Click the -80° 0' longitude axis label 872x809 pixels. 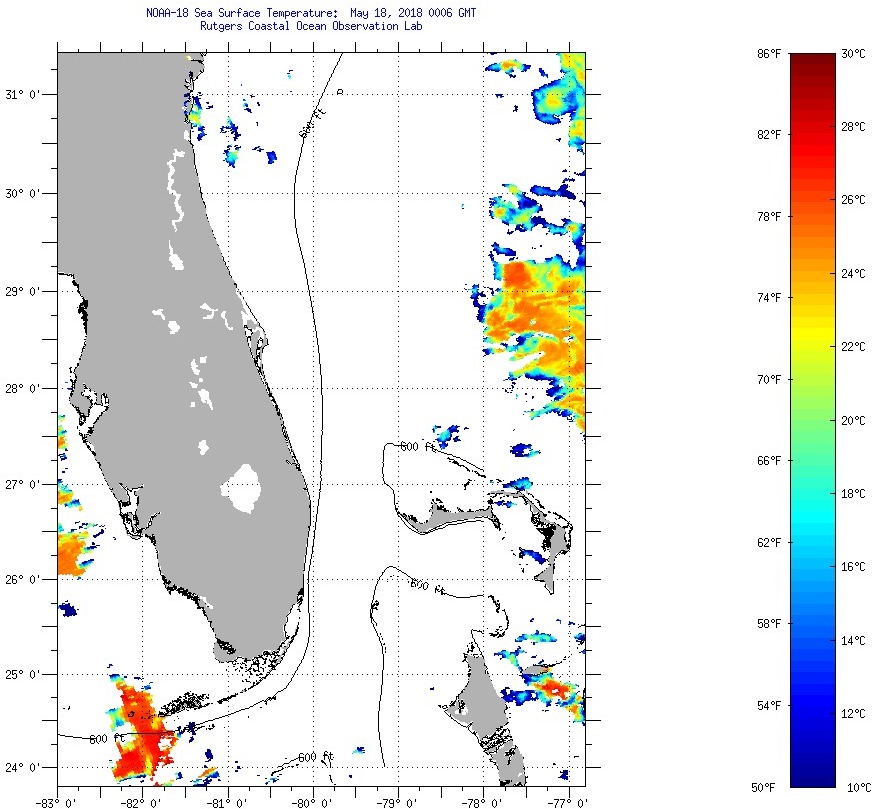point(312,801)
